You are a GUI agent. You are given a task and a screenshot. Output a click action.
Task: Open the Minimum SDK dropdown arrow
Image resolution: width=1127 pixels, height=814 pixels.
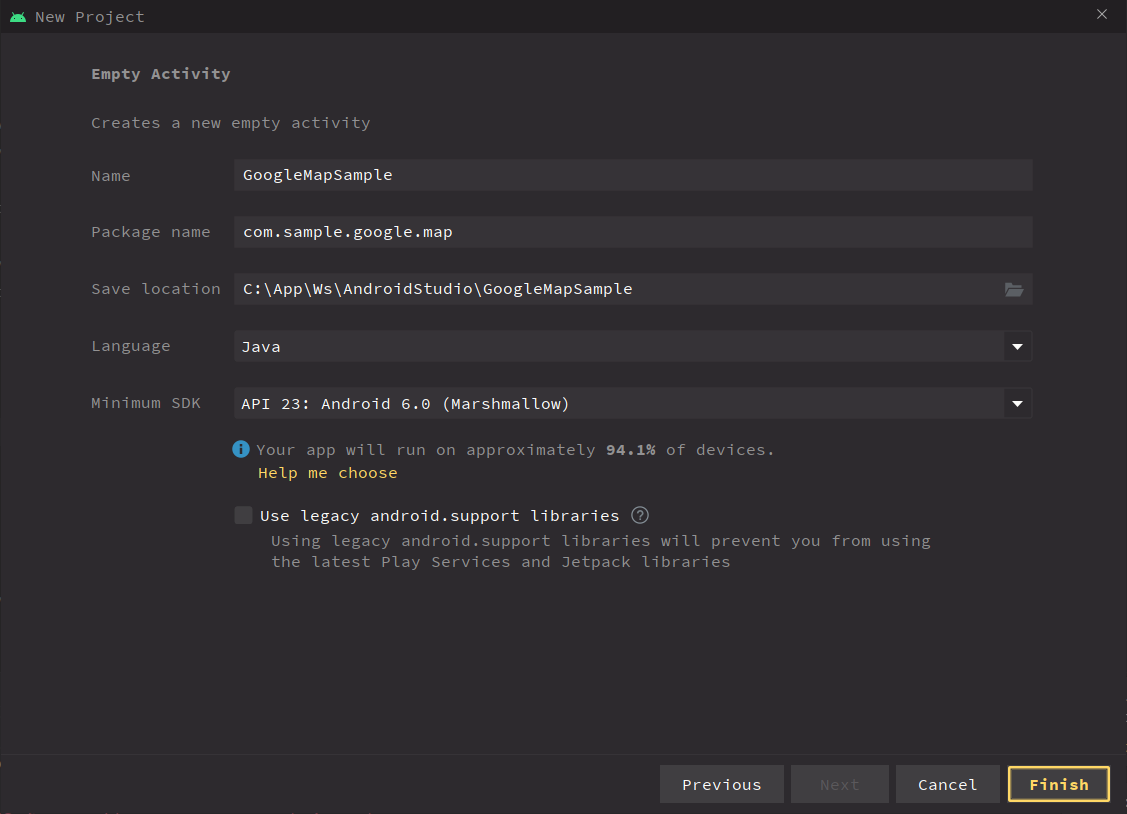click(1017, 404)
